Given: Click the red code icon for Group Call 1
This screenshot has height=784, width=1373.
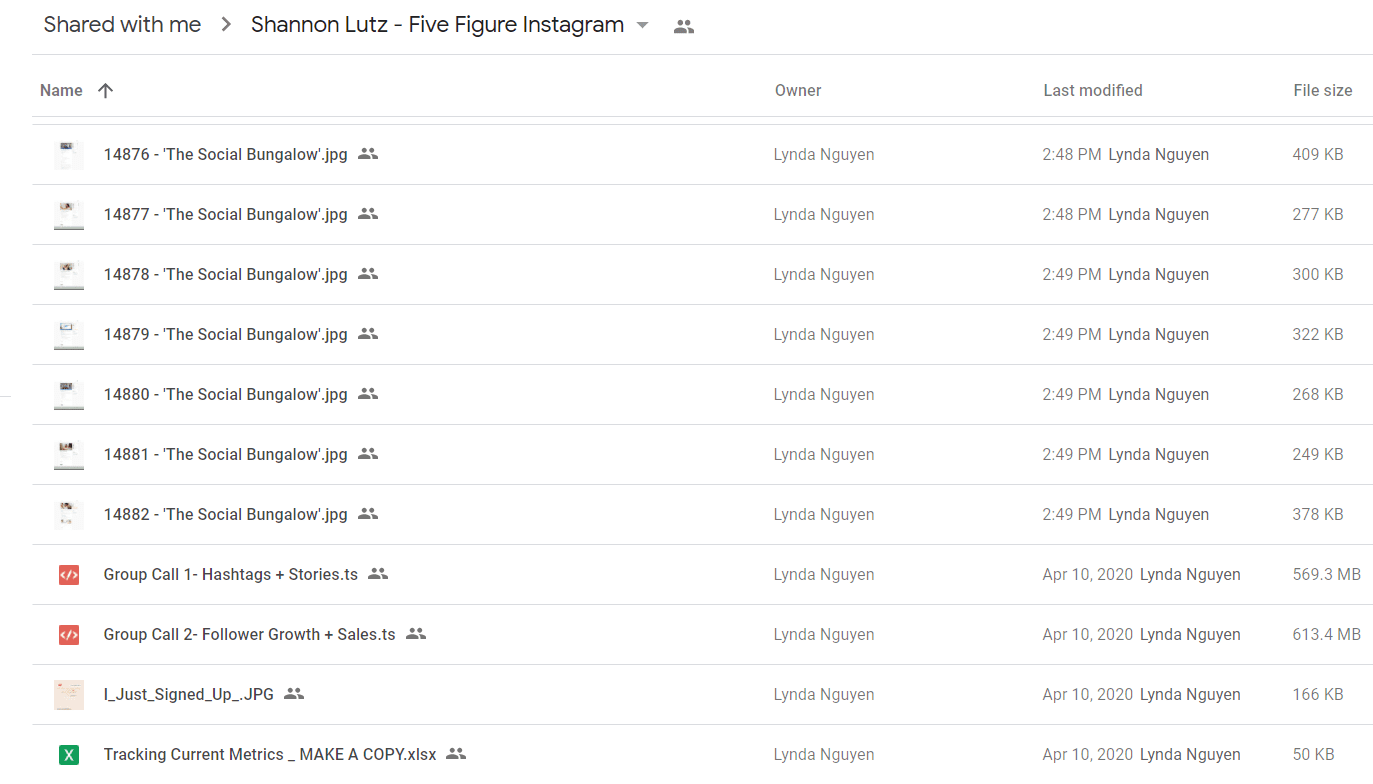Looking at the screenshot, I should 69,575.
